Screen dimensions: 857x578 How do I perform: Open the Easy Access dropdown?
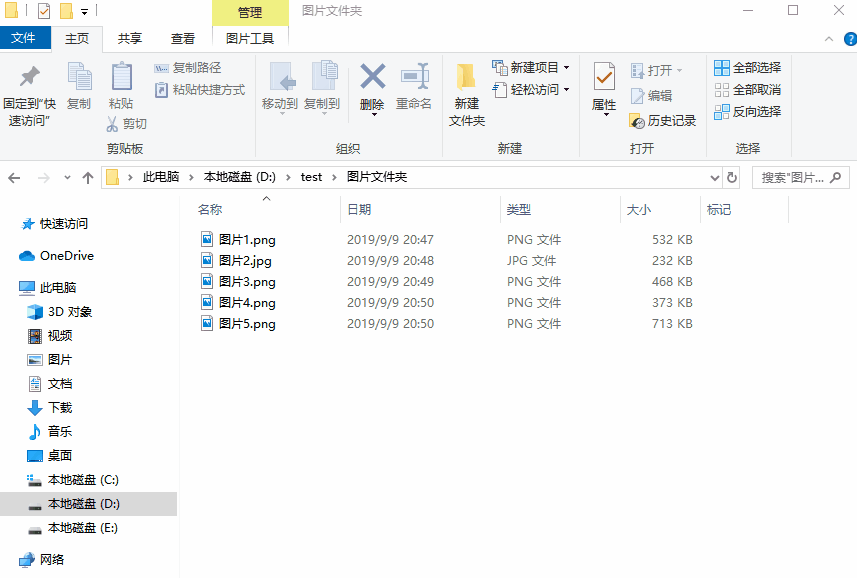531,90
